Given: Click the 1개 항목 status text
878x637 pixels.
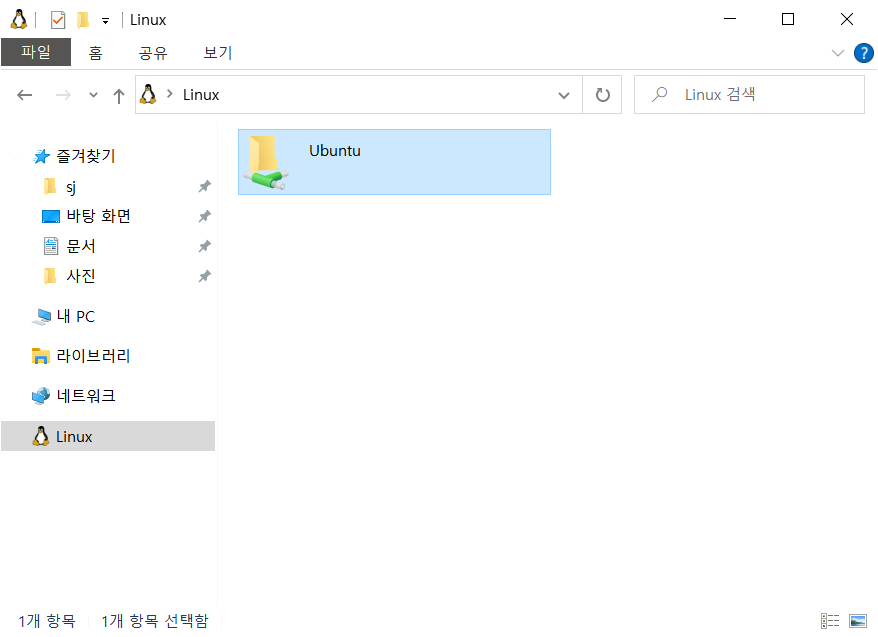Looking at the screenshot, I should pyautogui.click(x=47, y=621).
